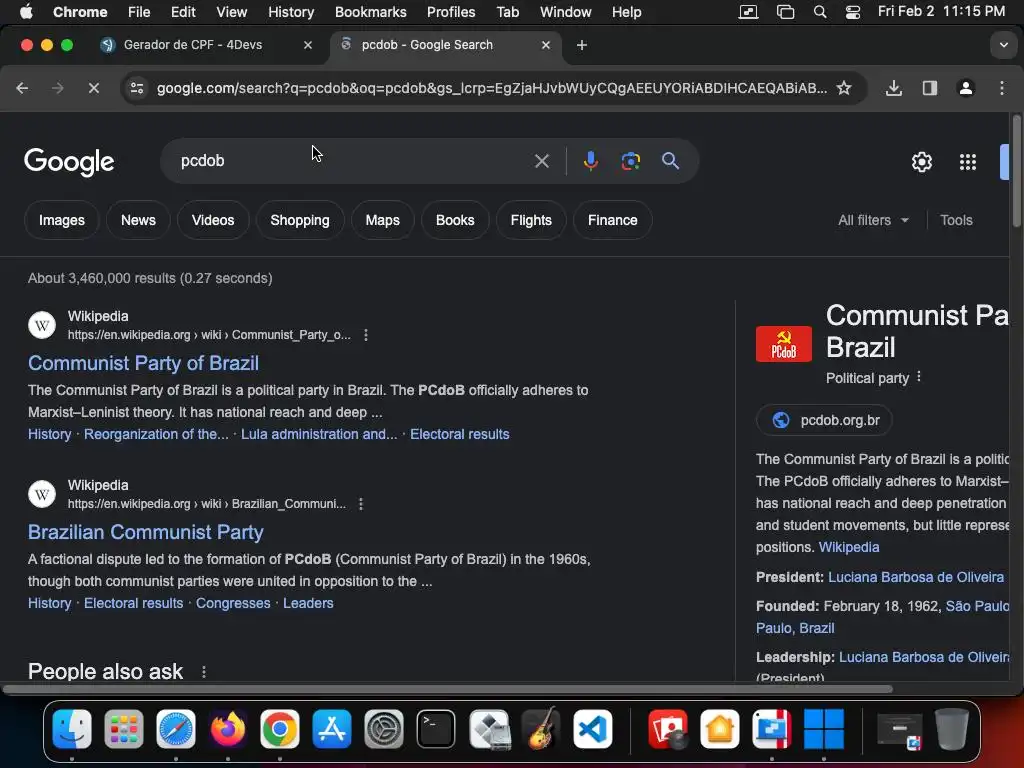Open options for Brazilian Communist Party result
1024x768 pixels.
click(360, 504)
